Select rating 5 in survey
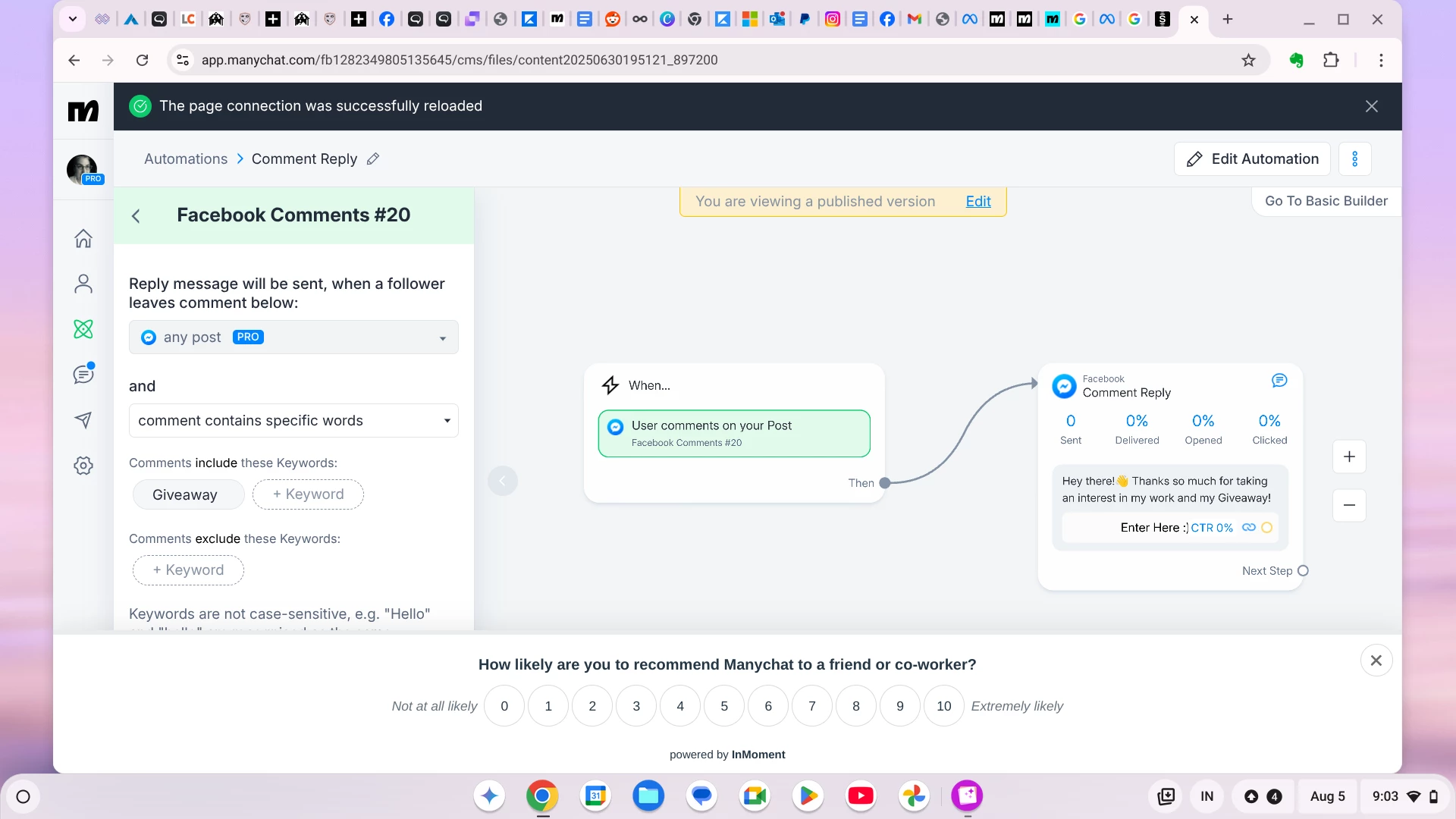 tap(724, 706)
